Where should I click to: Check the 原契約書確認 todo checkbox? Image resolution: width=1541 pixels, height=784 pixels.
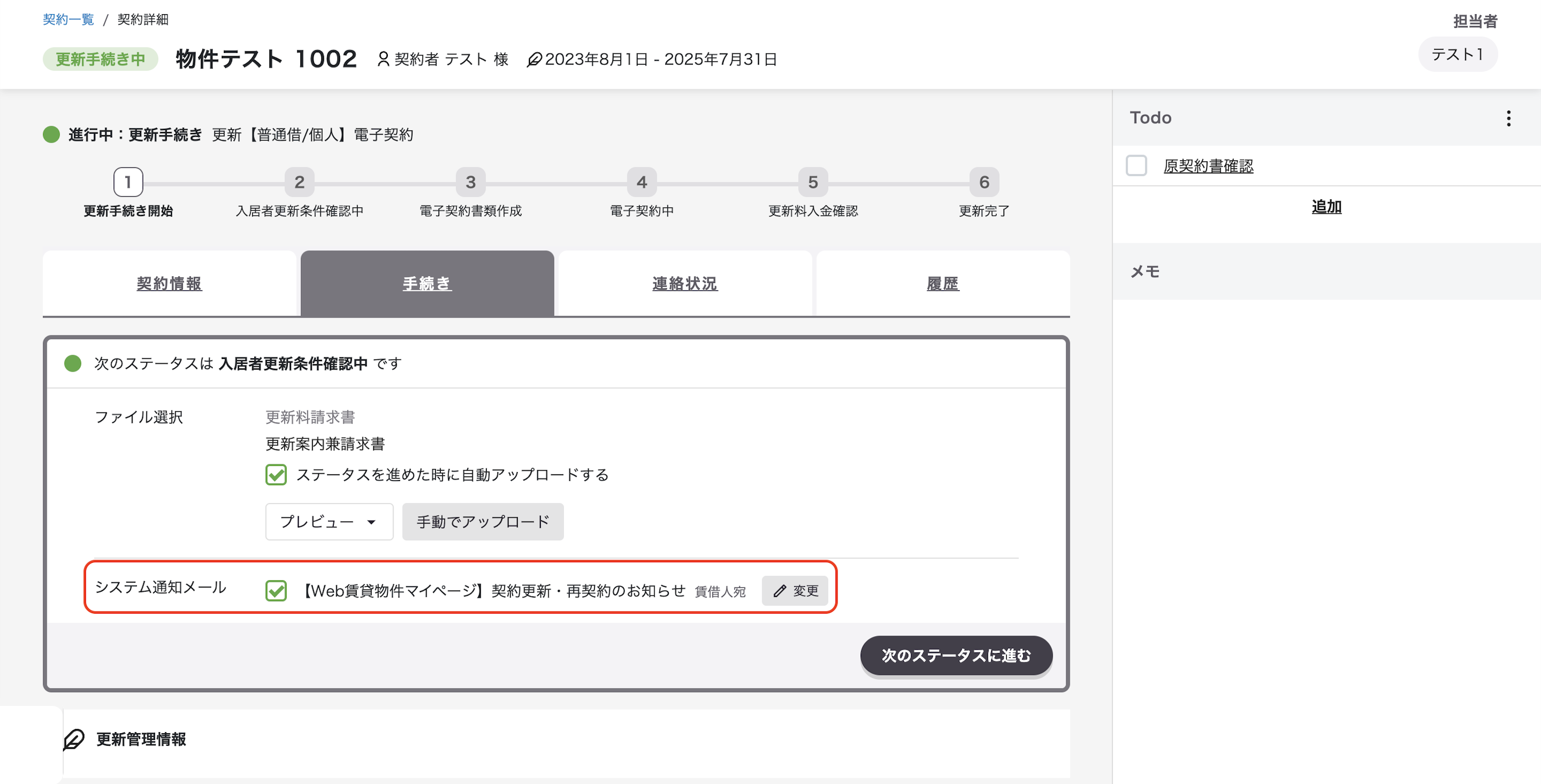coord(1136,166)
